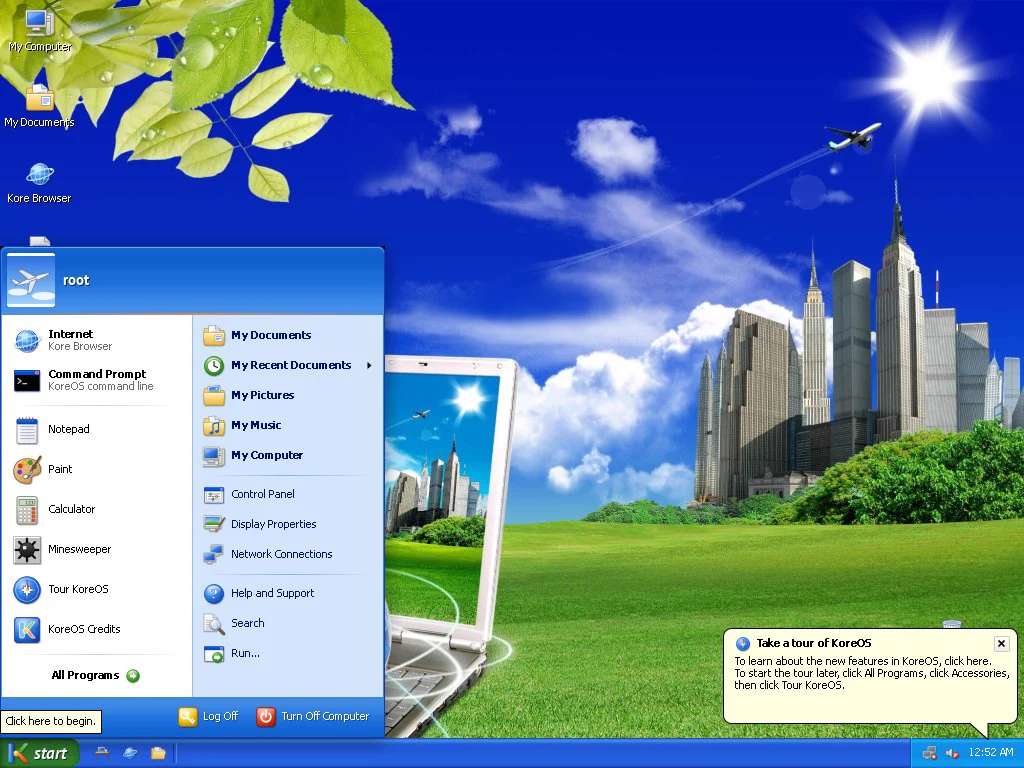Click Kore Browser quick launch icon
This screenshot has width=1024, height=768.
(130, 754)
